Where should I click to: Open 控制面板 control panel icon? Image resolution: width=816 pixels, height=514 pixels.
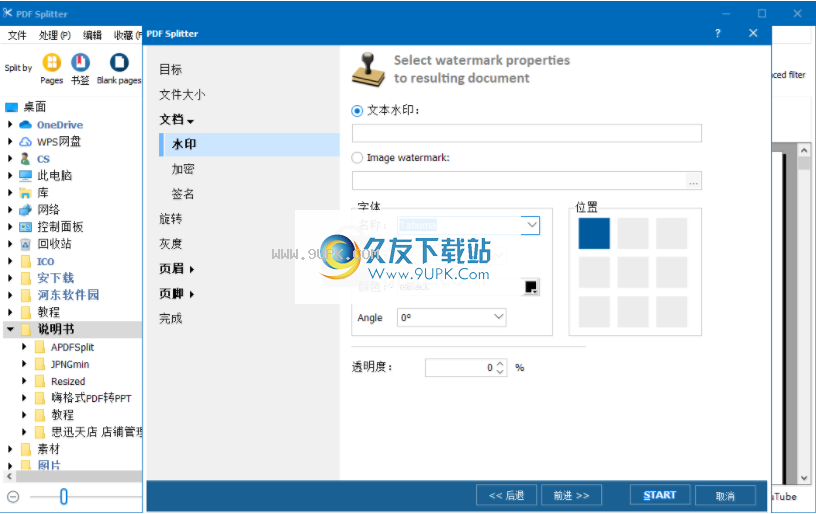[x=26, y=227]
